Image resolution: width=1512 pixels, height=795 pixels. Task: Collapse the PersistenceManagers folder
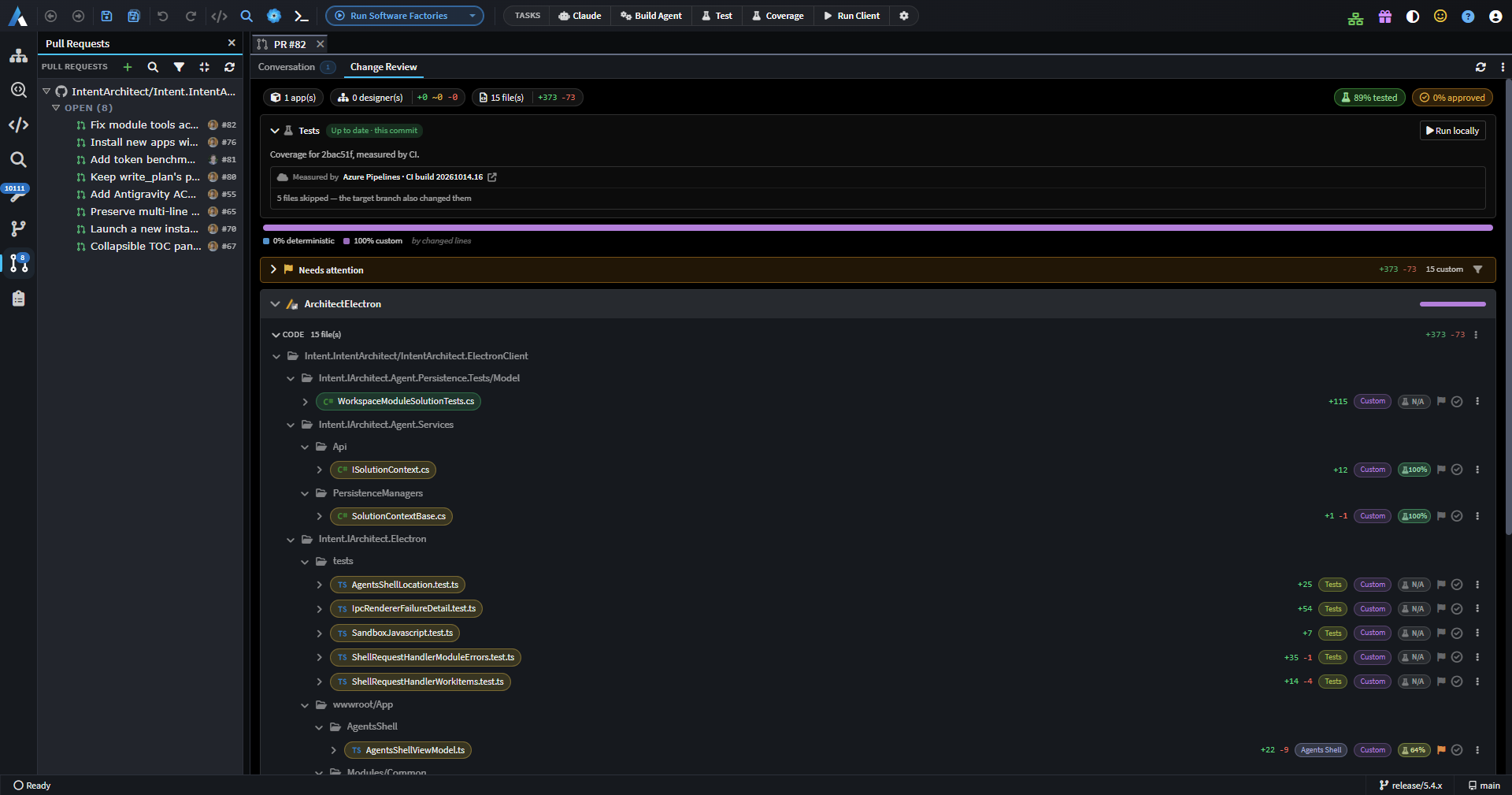click(x=305, y=494)
